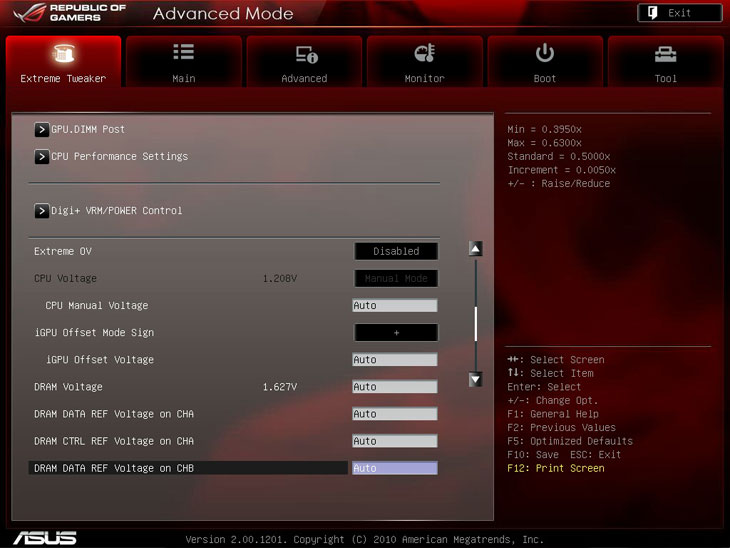The image size is (730, 548).
Task: Click the scroll up arrow icon
Action: pos(476,250)
